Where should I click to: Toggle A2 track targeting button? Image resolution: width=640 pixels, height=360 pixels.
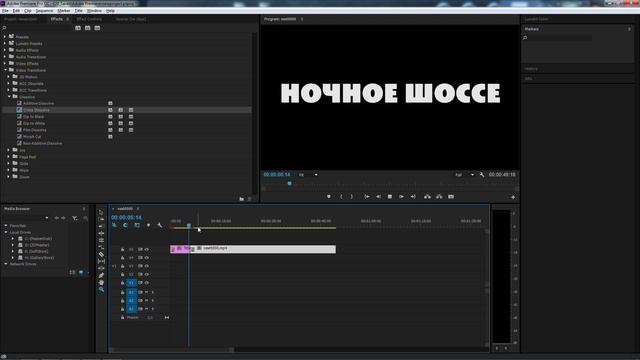131,301
